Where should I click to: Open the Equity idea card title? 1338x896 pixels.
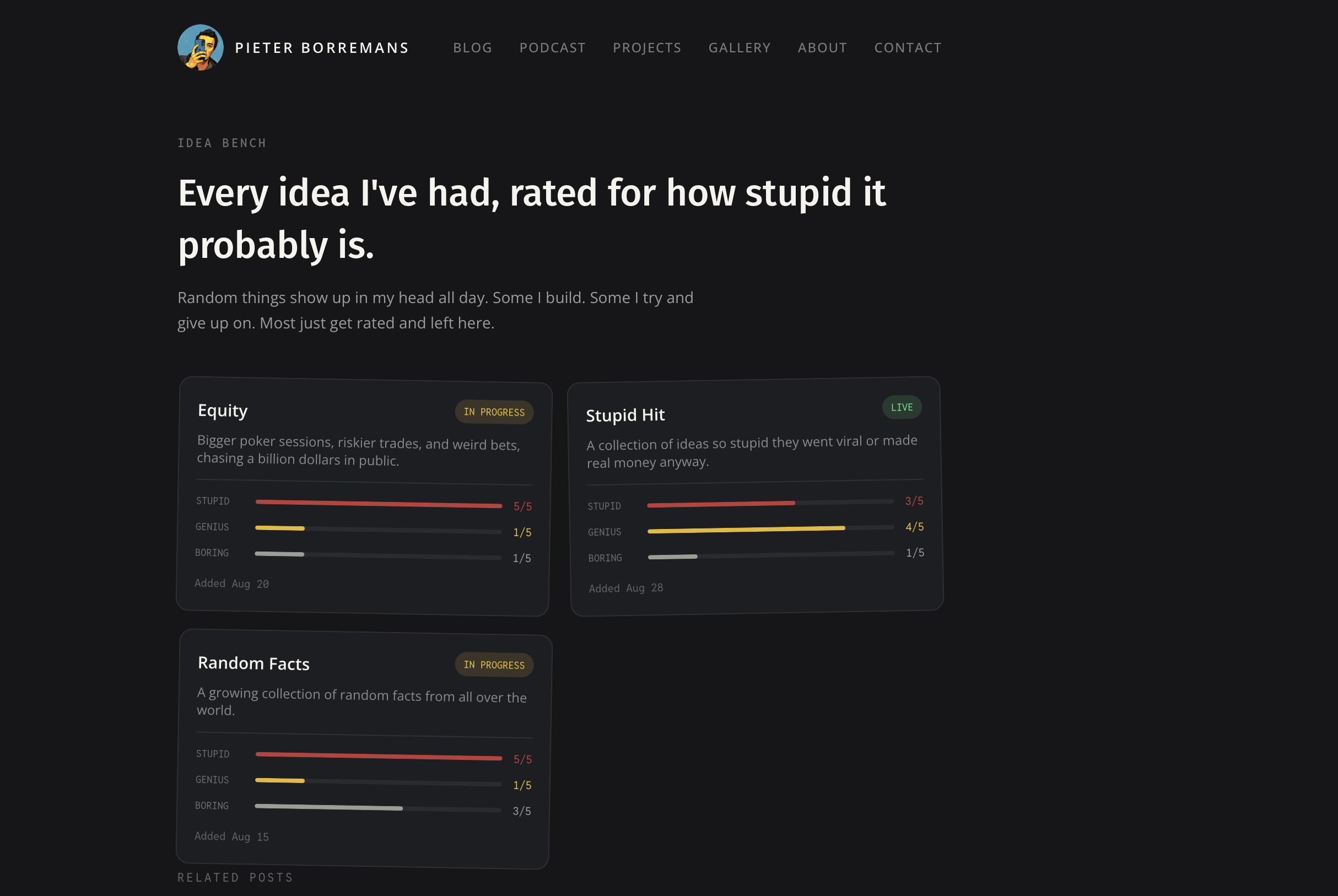[x=223, y=411]
